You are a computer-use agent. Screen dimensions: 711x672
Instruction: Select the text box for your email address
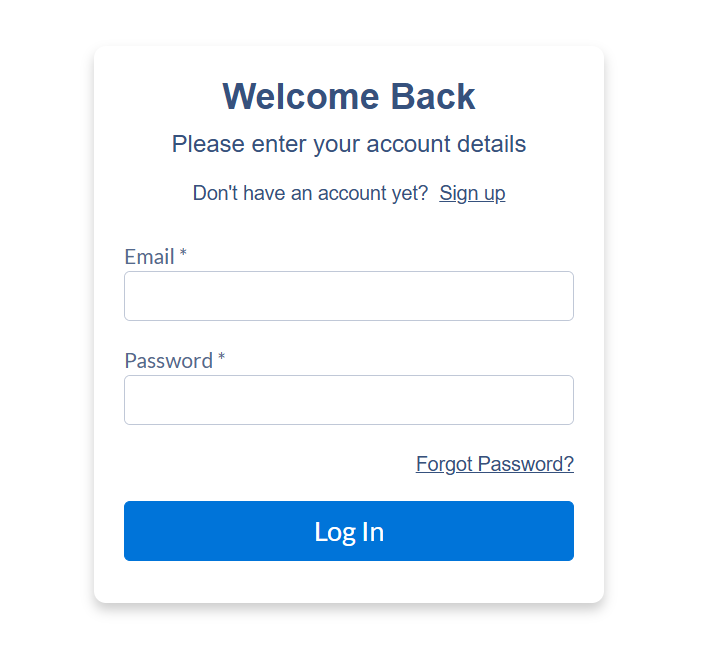click(x=348, y=296)
